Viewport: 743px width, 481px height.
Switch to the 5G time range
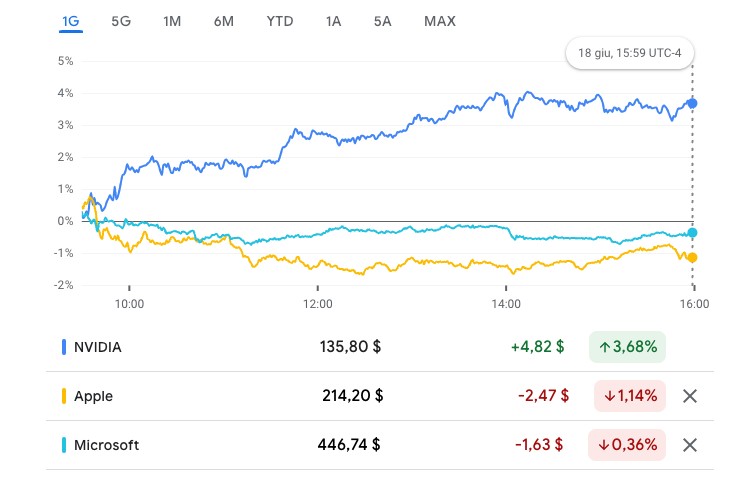coord(121,21)
